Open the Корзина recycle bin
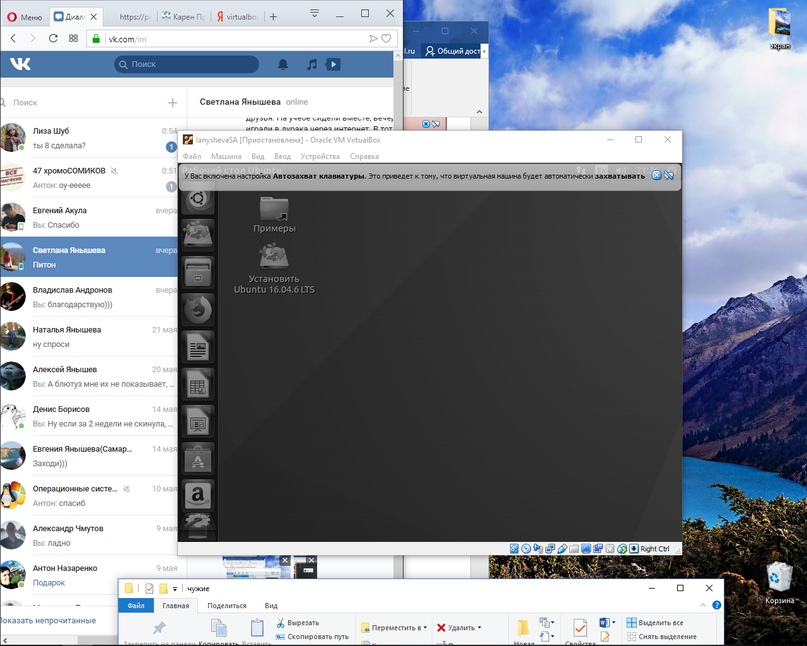 [x=780, y=578]
